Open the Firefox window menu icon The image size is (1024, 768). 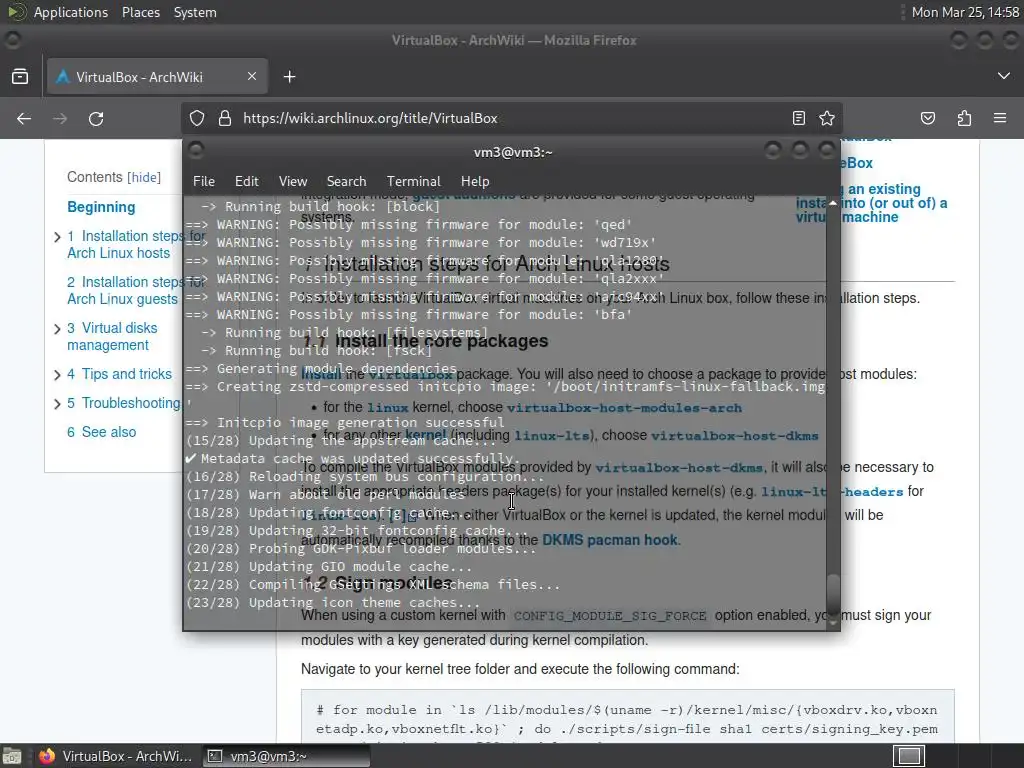coord(12,40)
